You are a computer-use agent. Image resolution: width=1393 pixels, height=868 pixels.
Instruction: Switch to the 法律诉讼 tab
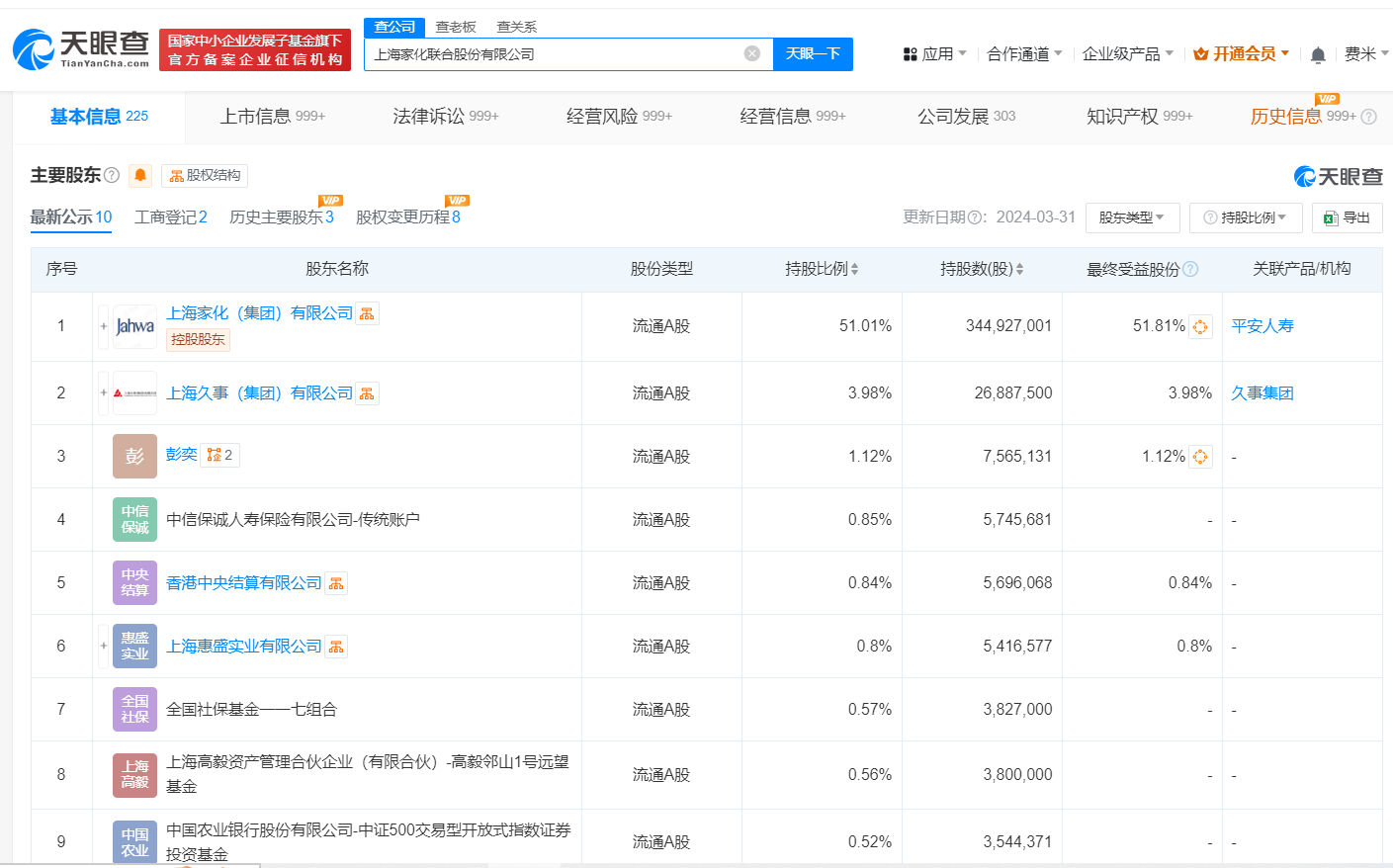tap(445, 117)
